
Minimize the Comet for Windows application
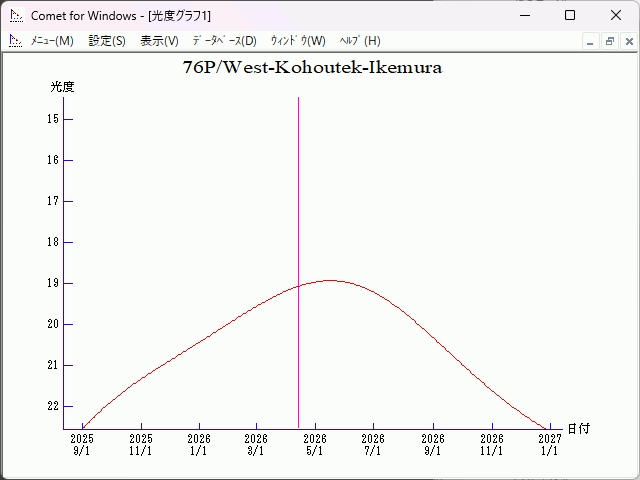click(x=524, y=15)
